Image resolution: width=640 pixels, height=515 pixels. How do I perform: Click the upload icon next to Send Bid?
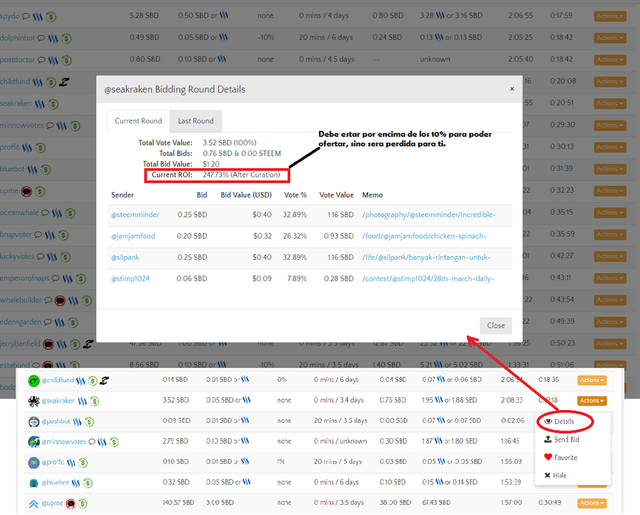pyautogui.click(x=548, y=439)
